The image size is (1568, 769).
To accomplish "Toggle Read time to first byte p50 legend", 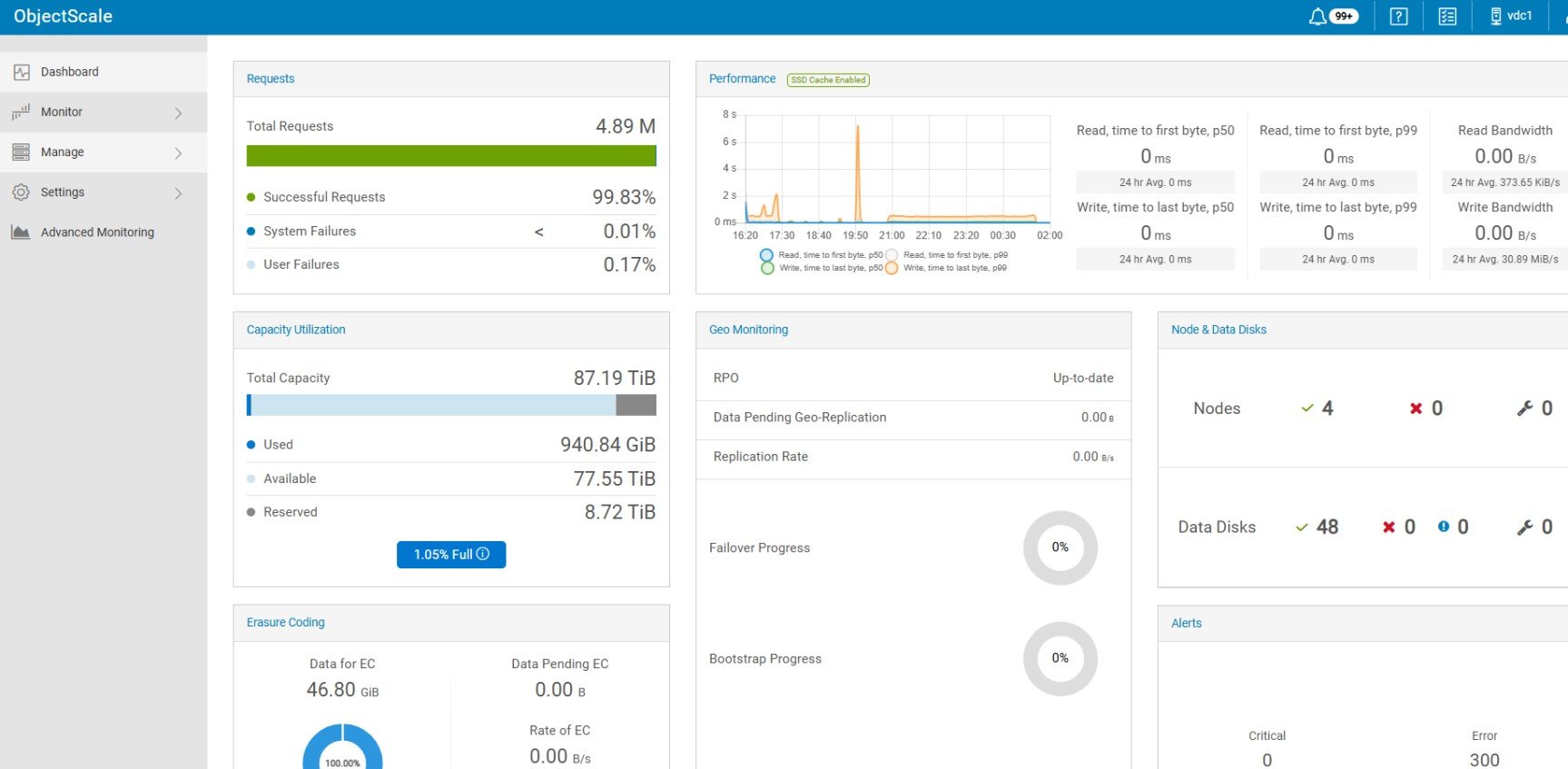I will 767,255.
